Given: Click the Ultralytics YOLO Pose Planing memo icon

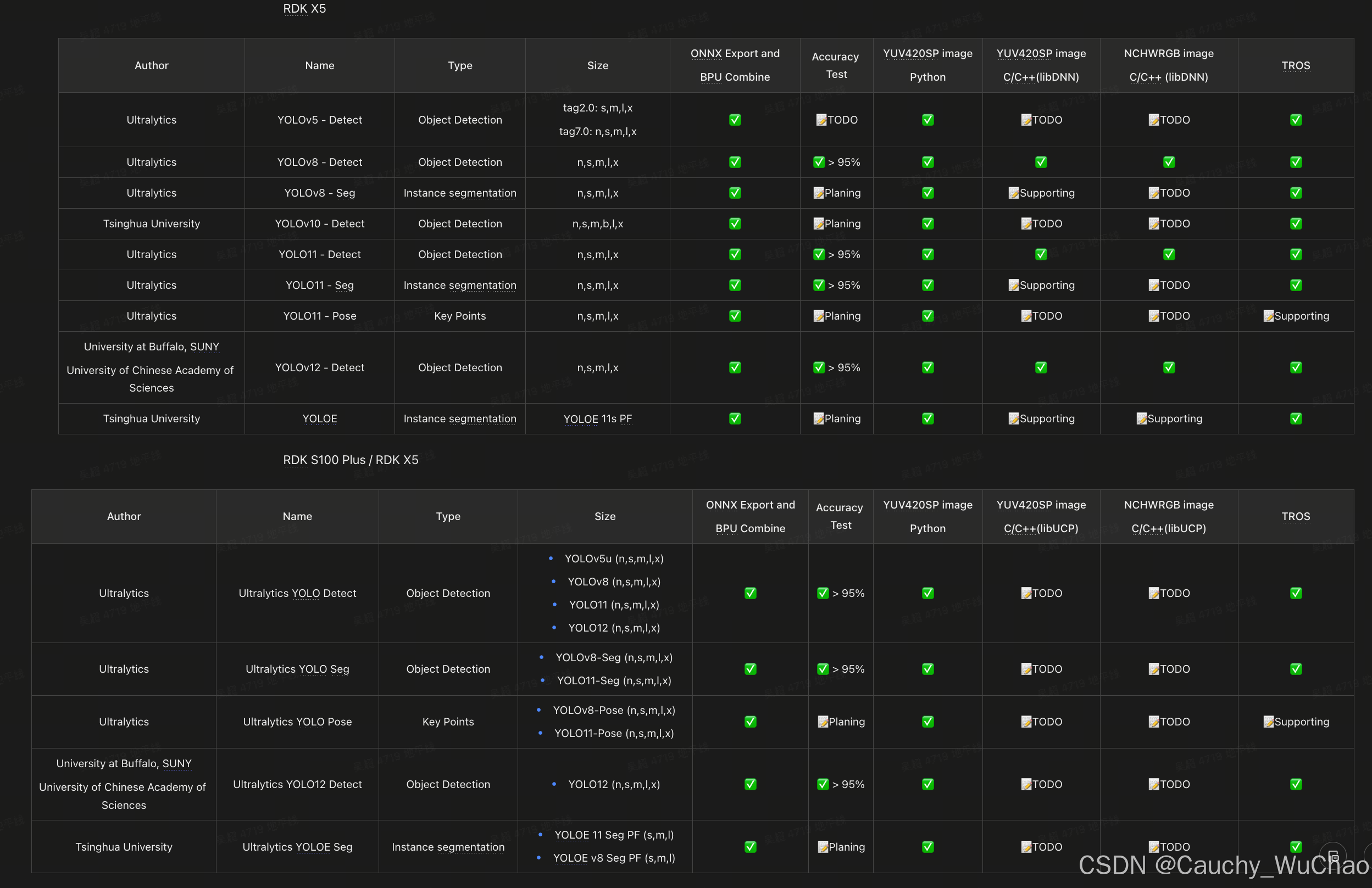Looking at the screenshot, I should 823,722.
